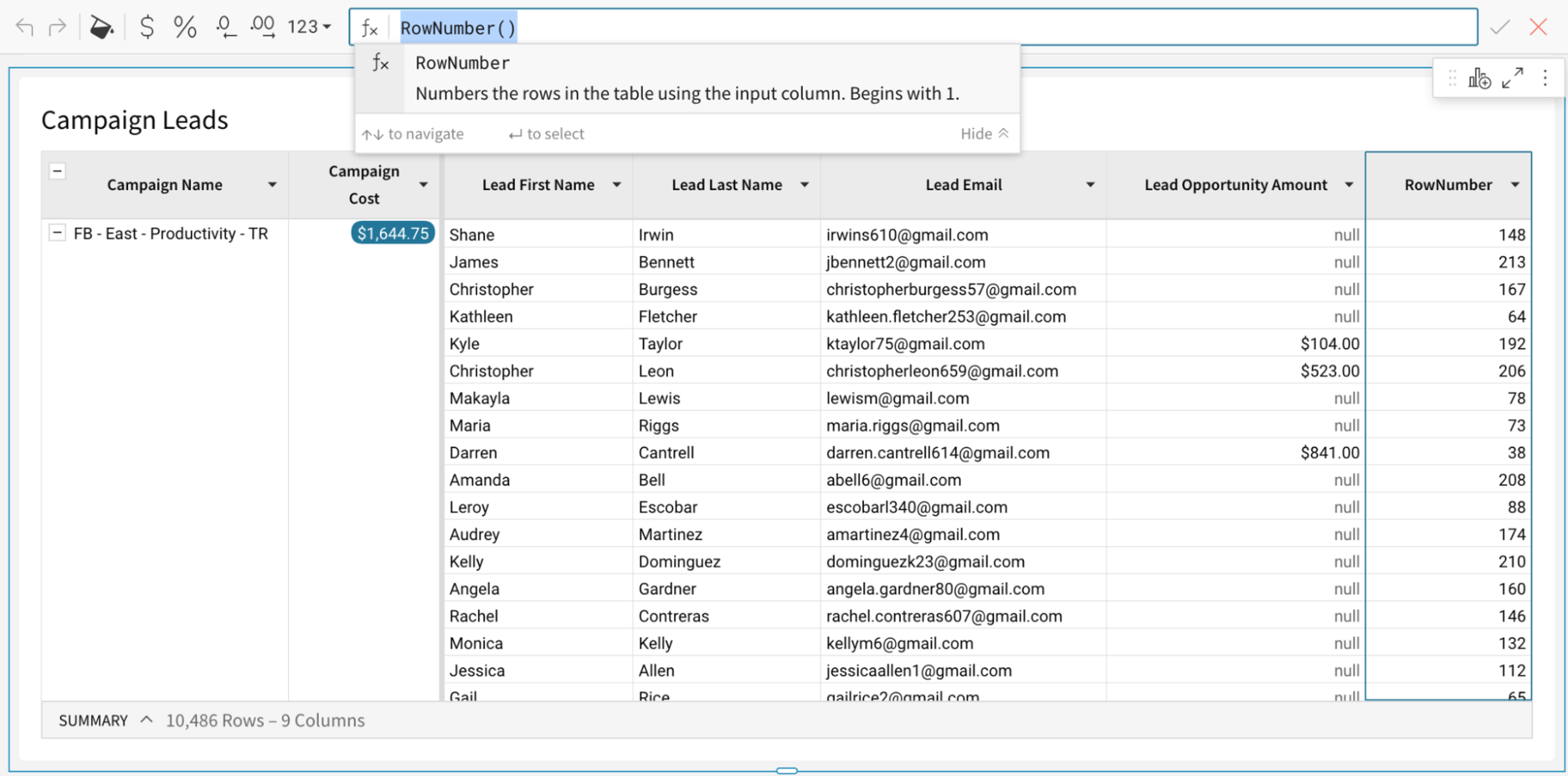Open the paint bucket fill tool
This screenshot has height=776, width=1568.
pyautogui.click(x=101, y=27)
